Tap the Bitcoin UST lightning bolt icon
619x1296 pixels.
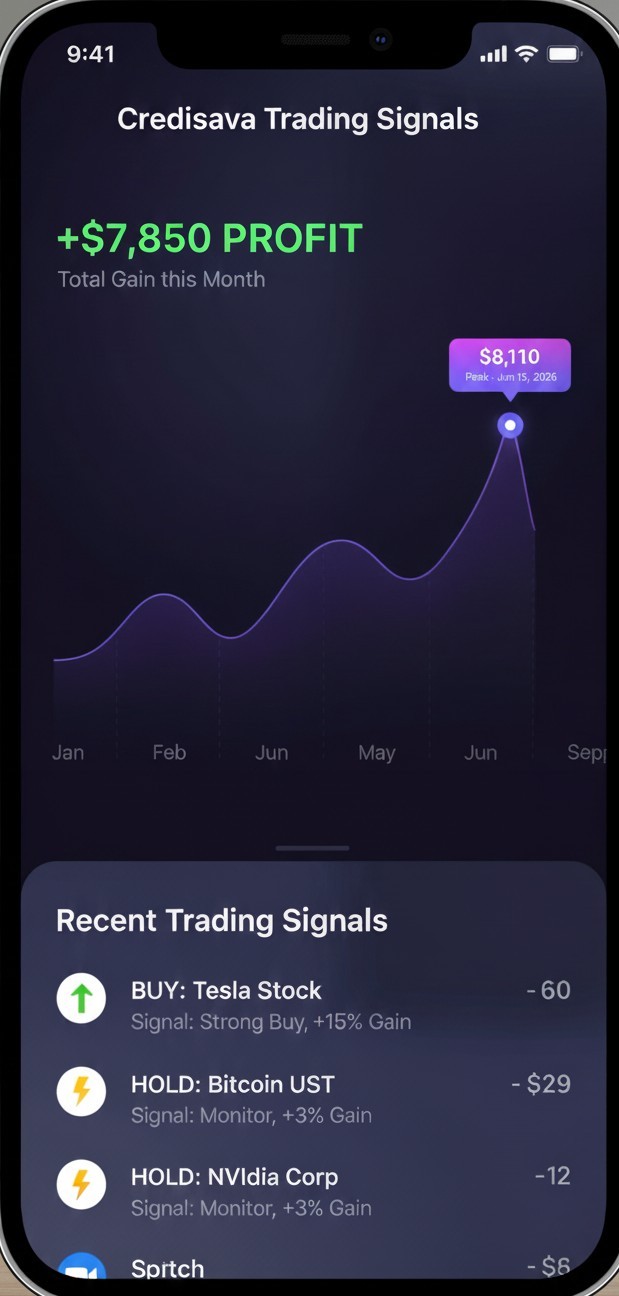tap(81, 1091)
